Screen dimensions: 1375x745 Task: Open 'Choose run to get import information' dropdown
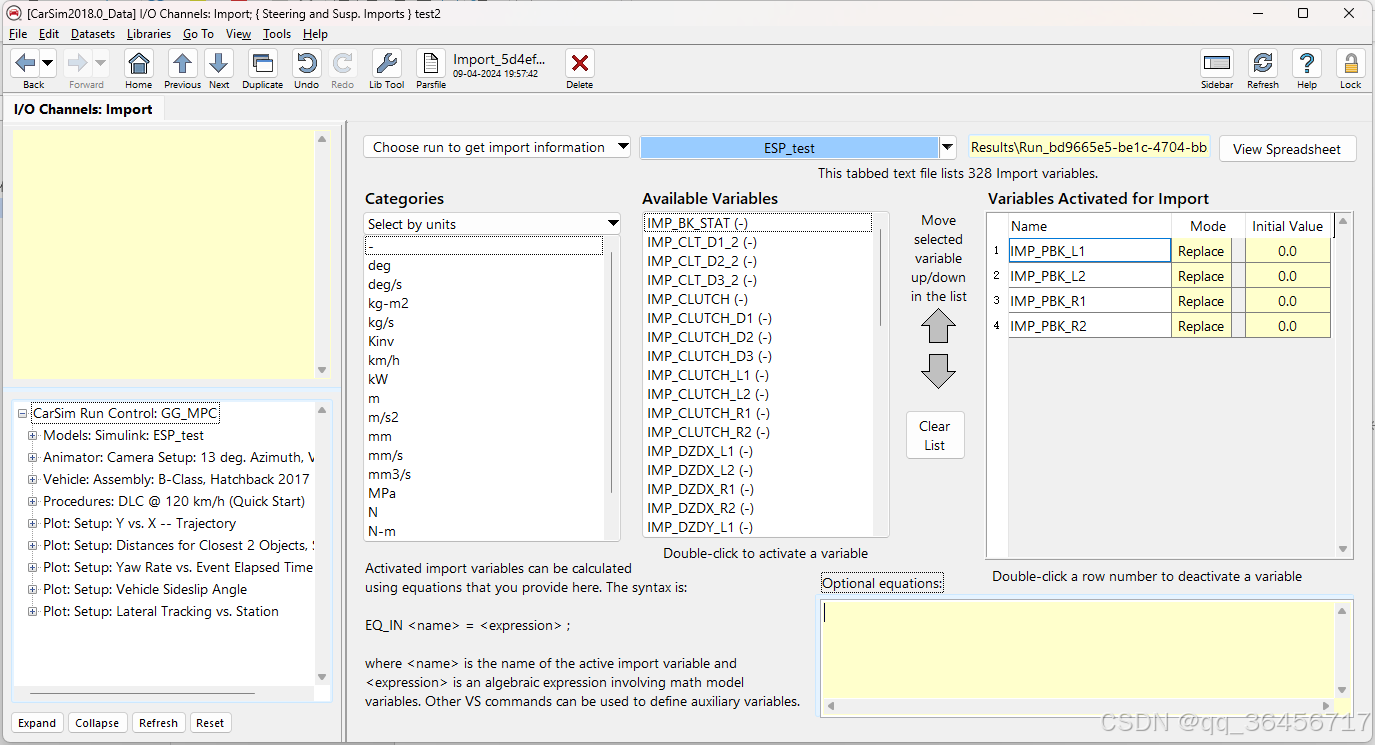[497, 147]
